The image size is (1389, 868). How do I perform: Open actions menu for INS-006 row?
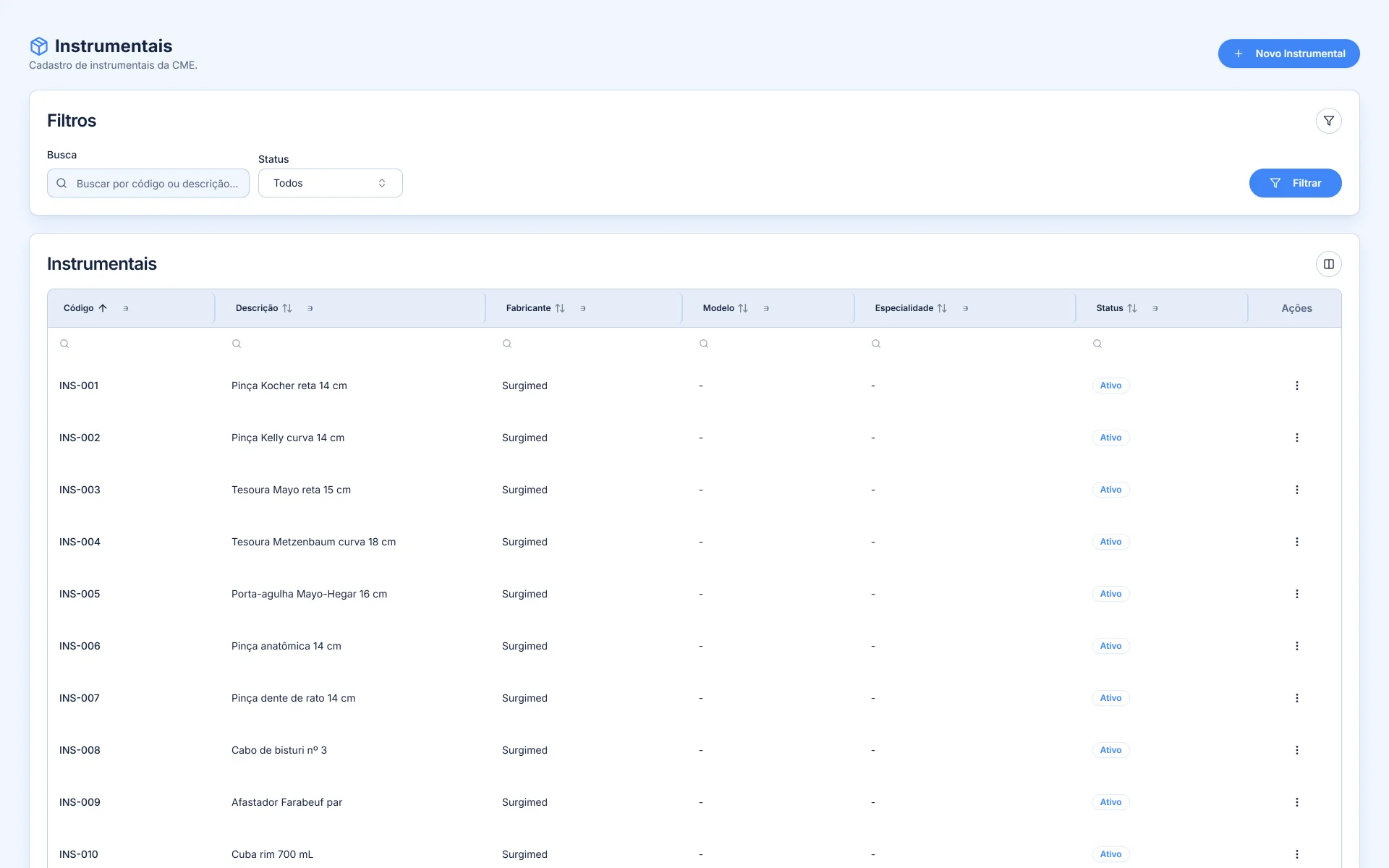(x=1296, y=646)
